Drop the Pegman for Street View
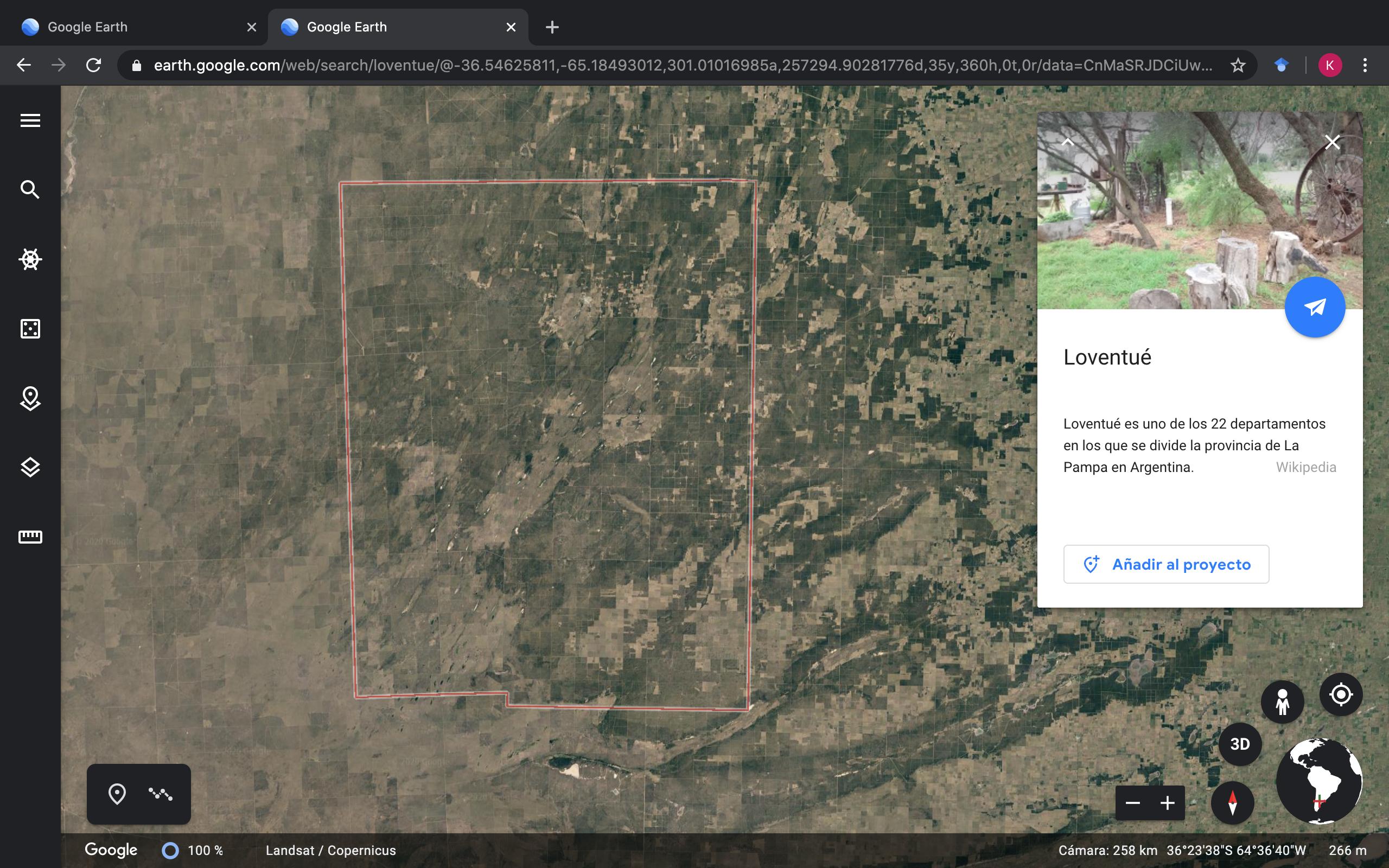 pos(1282,701)
